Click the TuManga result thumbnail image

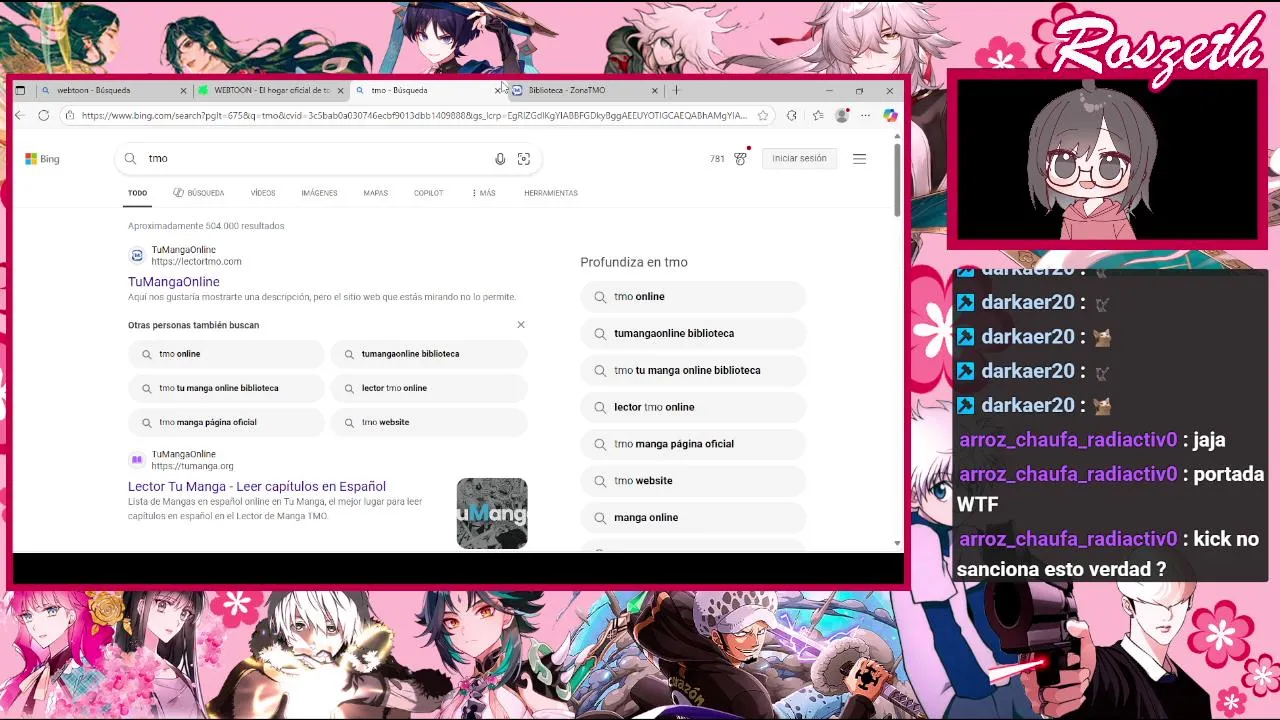click(x=492, y=513)
